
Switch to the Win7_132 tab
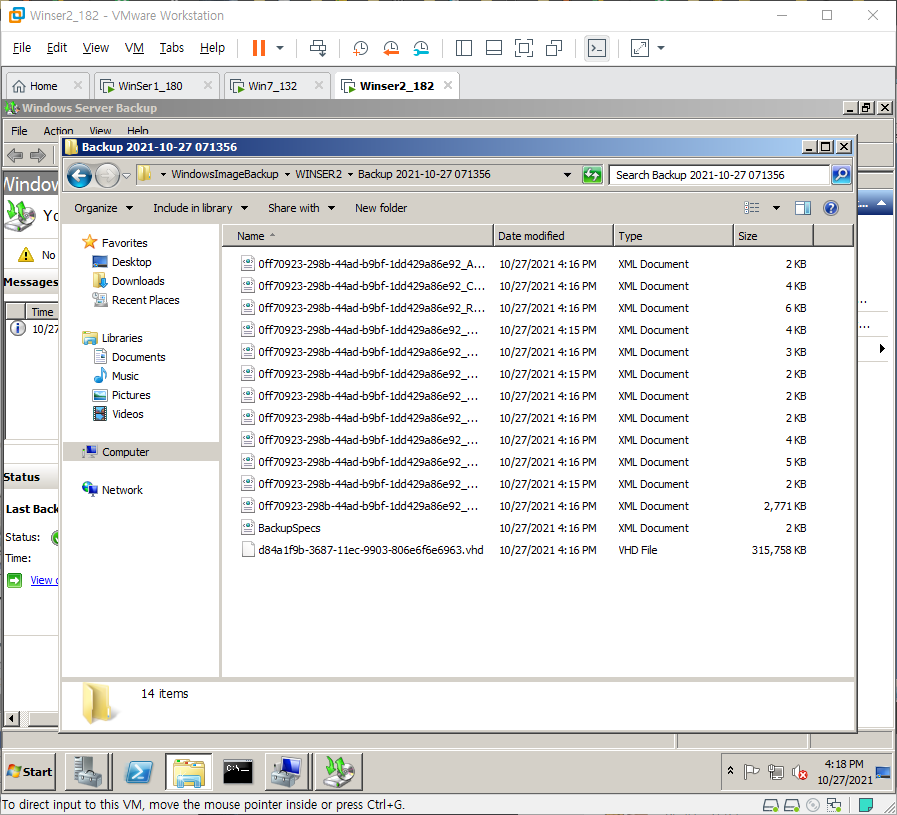(272, 86)
